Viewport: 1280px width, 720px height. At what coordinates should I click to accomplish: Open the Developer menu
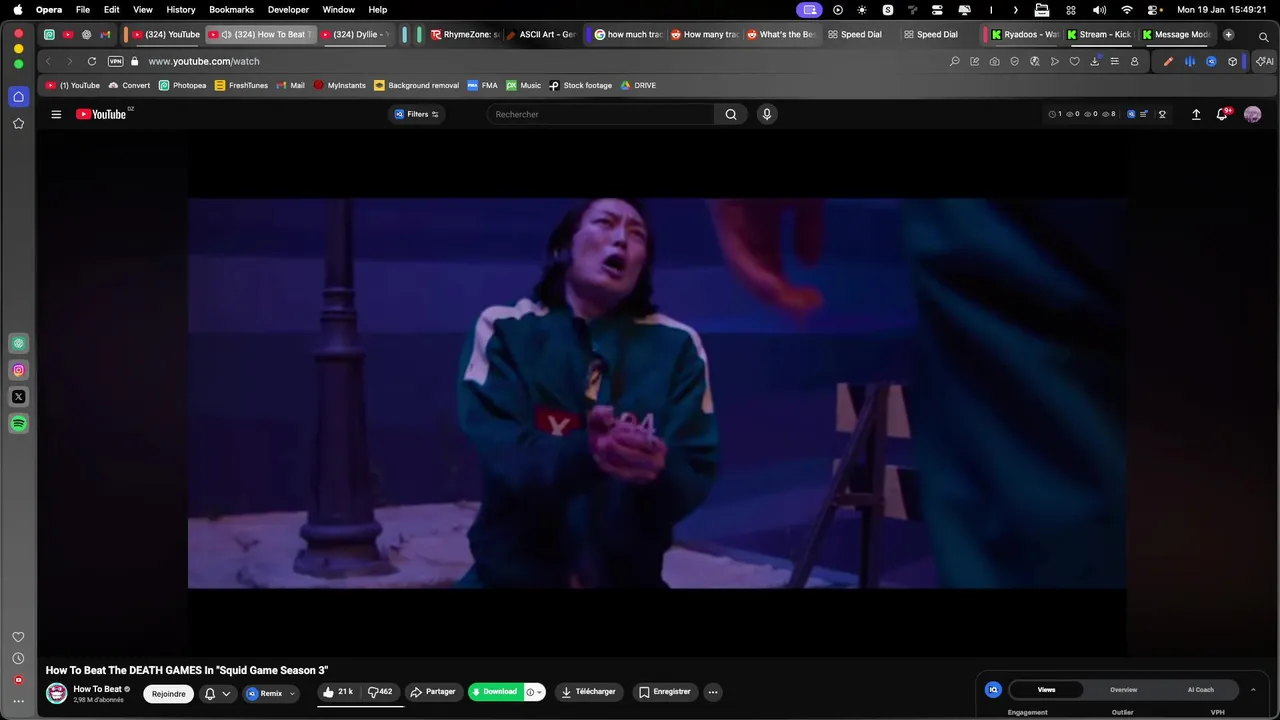288,9
